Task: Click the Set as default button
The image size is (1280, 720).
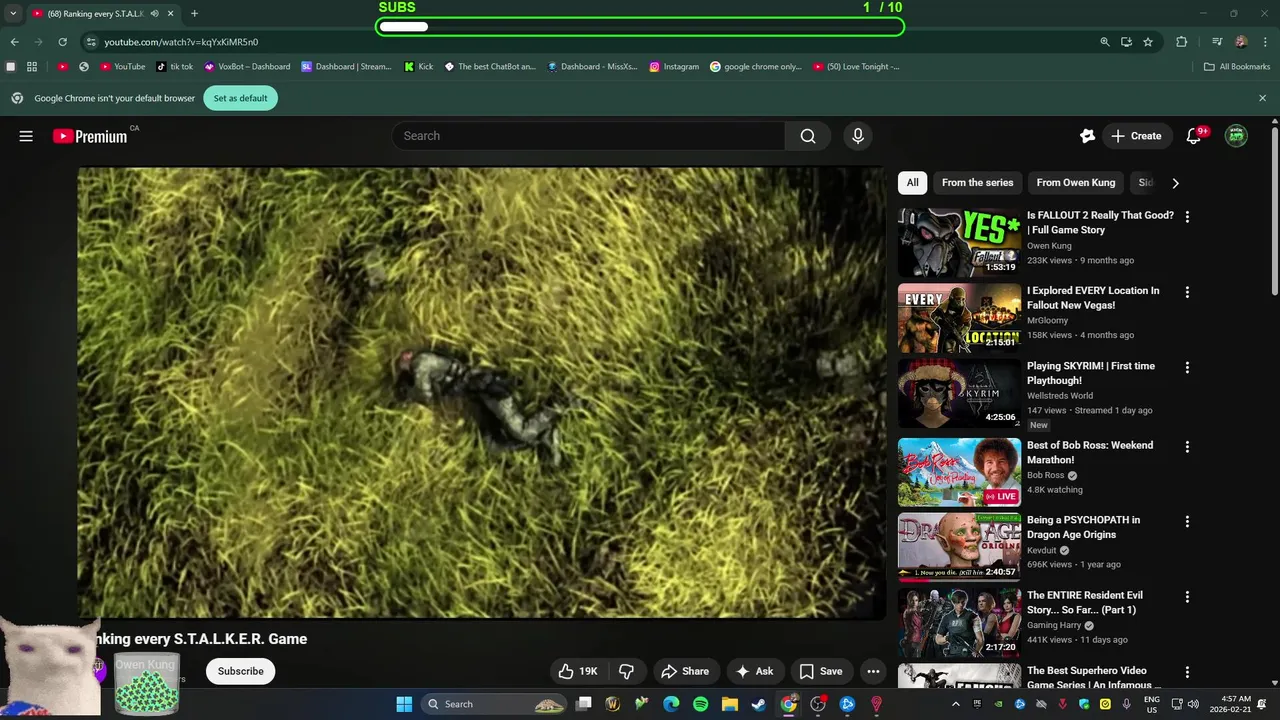Action: point(240,98)
